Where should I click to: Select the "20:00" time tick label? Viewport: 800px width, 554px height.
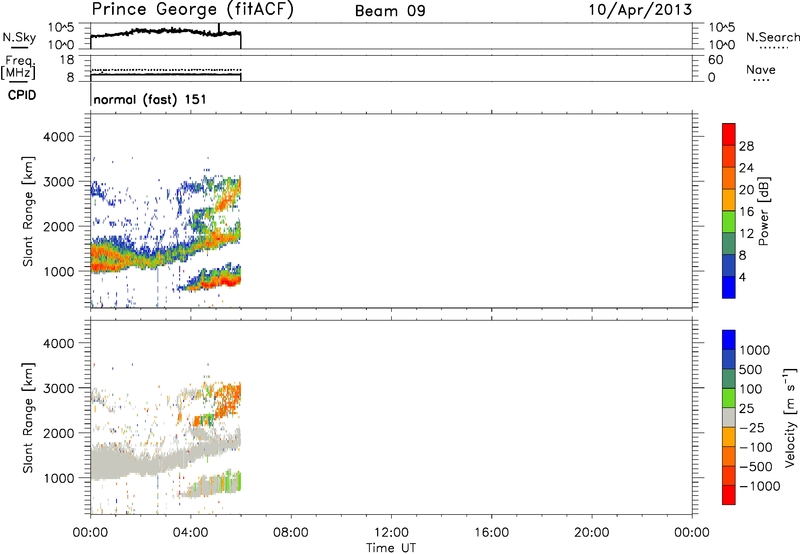[592, 533]
